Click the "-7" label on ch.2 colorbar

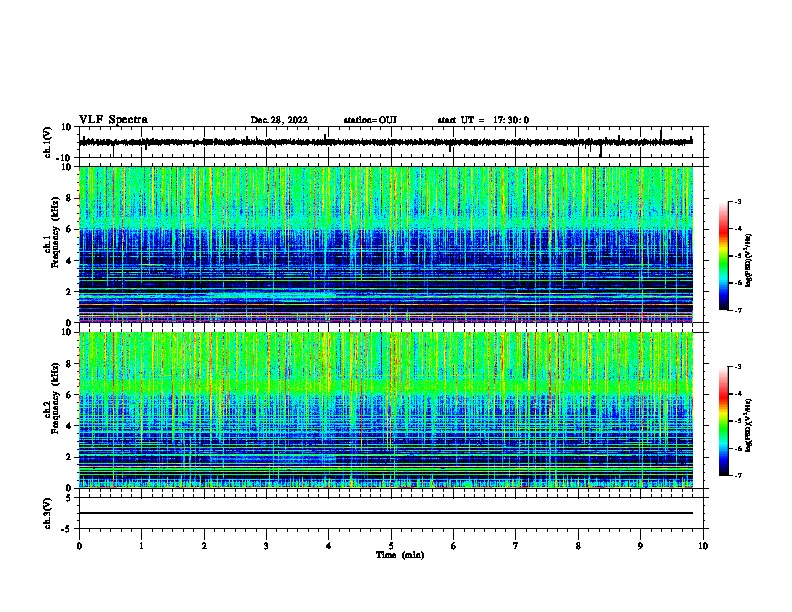(738, 475)
